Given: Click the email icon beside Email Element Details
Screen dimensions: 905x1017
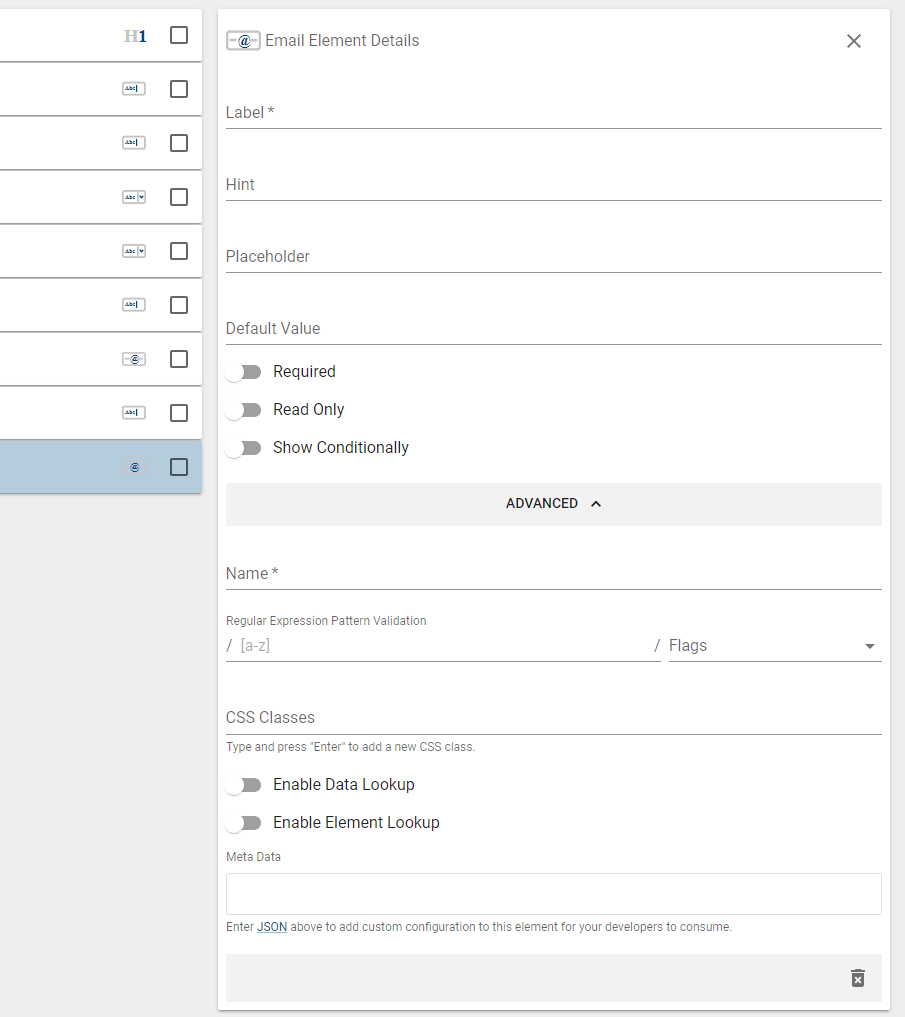Looking at the screenshot, I should click(x=243, y=41).
